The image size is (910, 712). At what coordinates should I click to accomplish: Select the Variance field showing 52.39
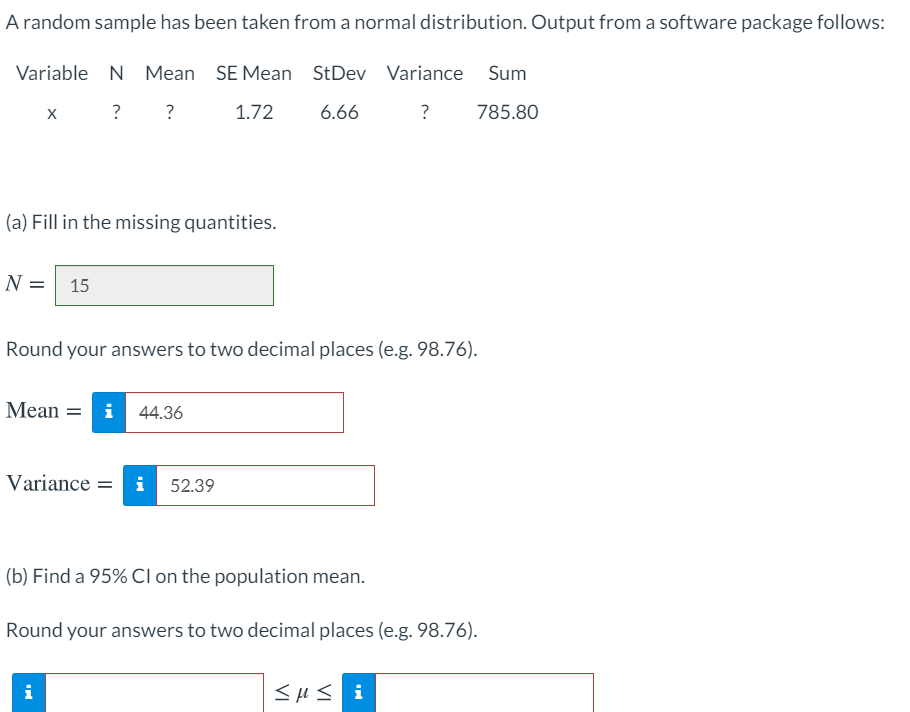click(x=265, y=485)
